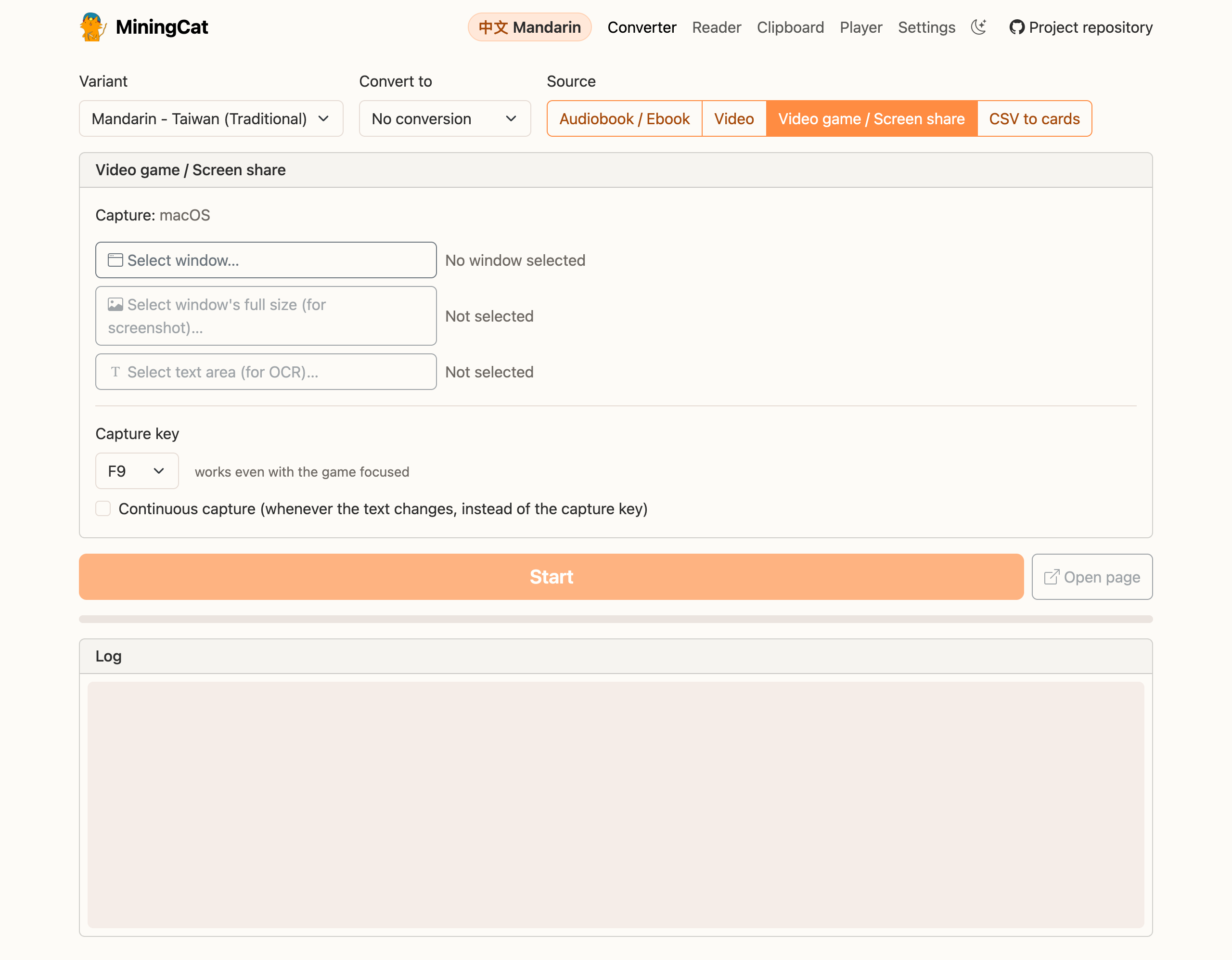This screenshot has height=960, width=1232.
Task: Click inside the Log output area
Action: point(616,805)
